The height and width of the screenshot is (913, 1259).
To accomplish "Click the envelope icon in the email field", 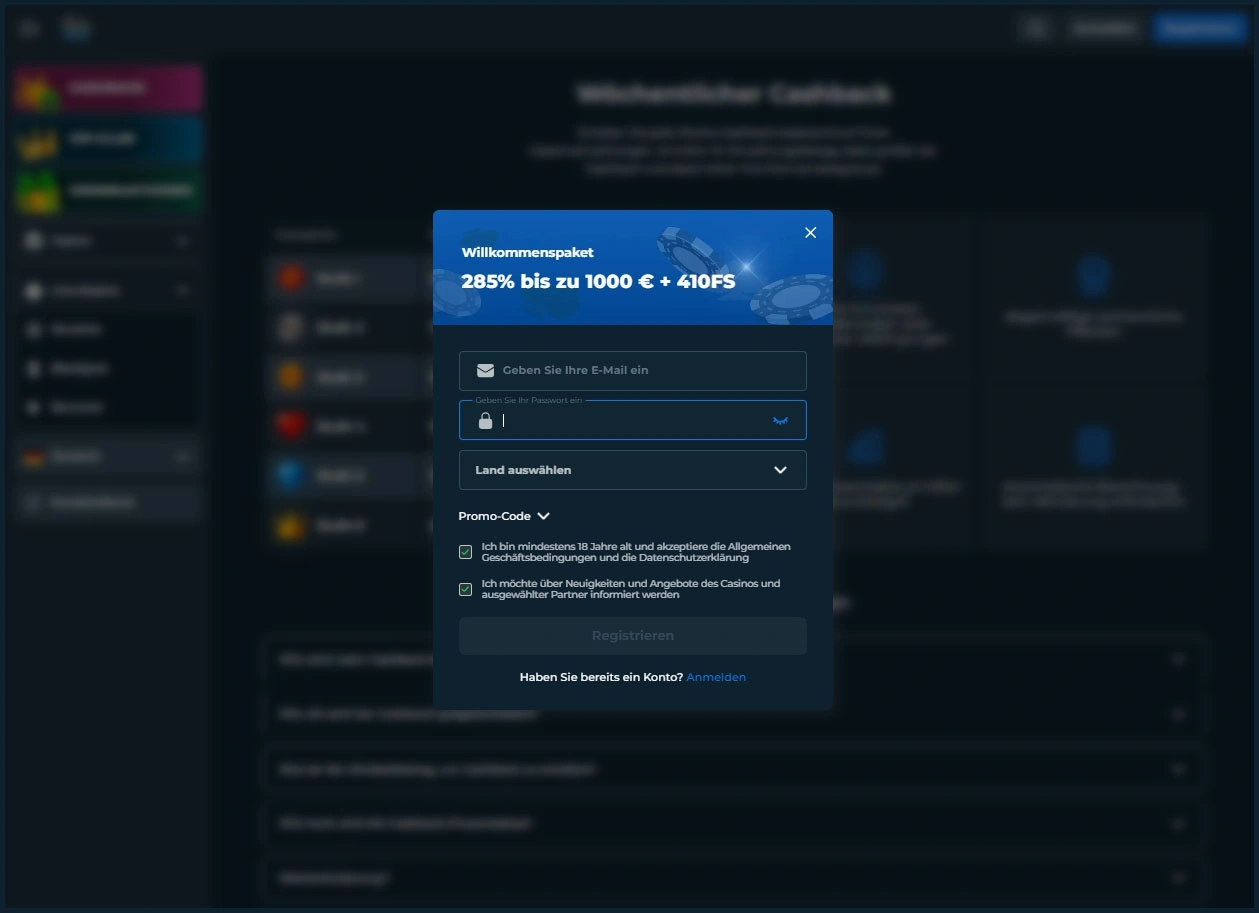I will click(x=484, y=370).
